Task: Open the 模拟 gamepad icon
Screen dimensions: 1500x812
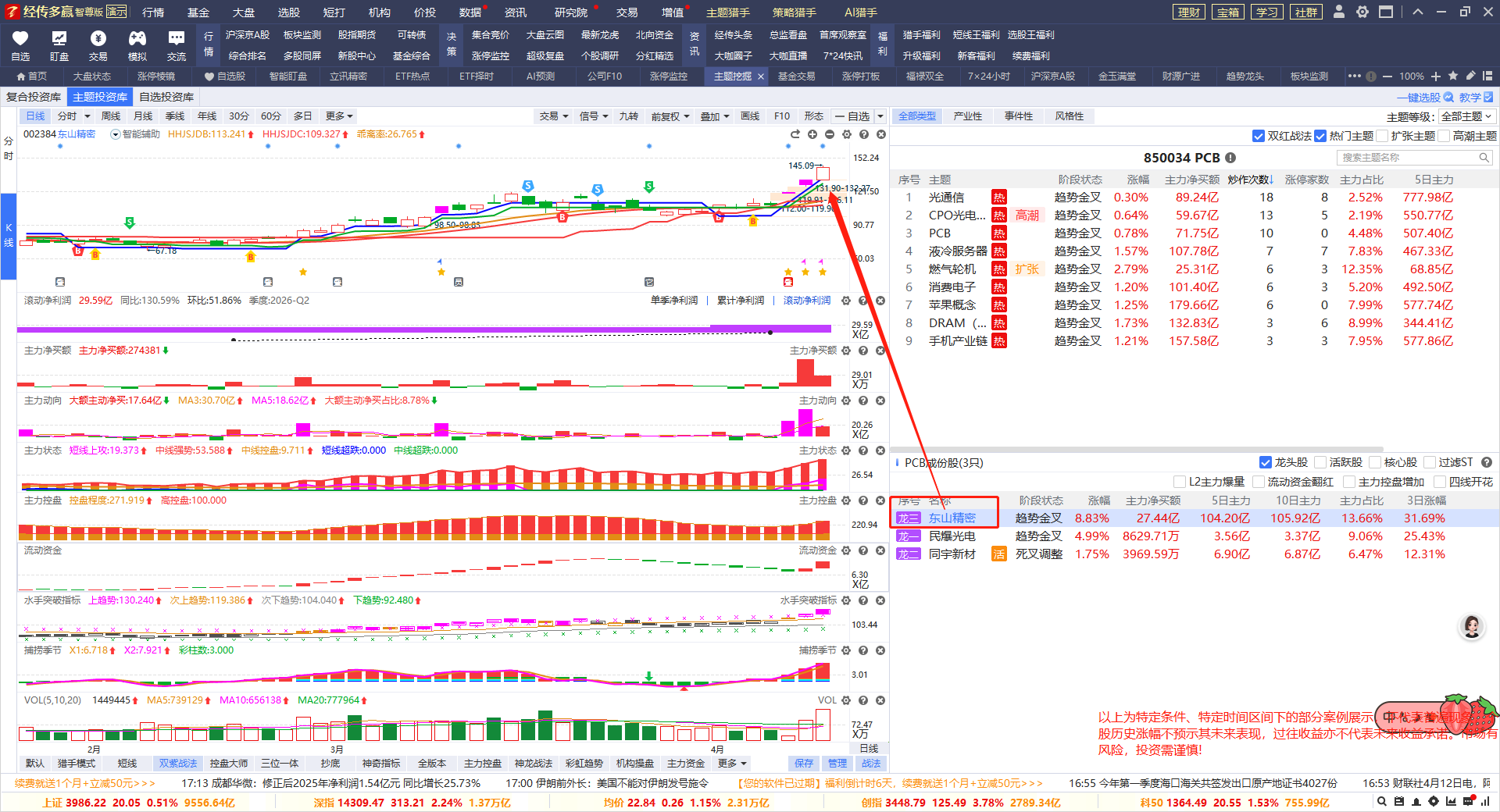Action: (137, 39)
